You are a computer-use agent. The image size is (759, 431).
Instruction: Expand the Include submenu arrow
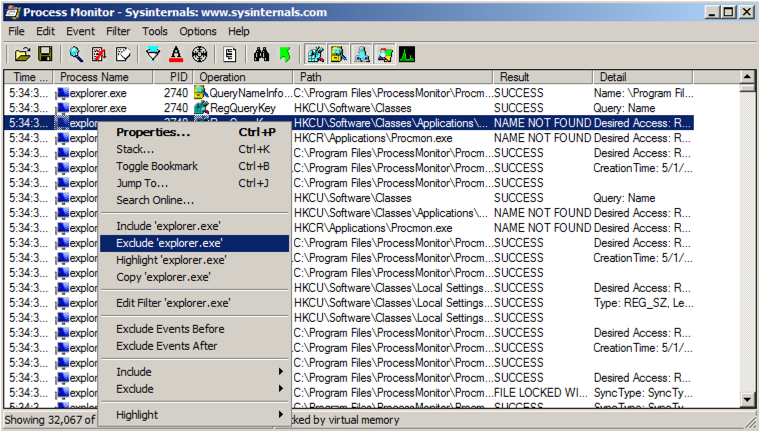click(x=281, y=371)
